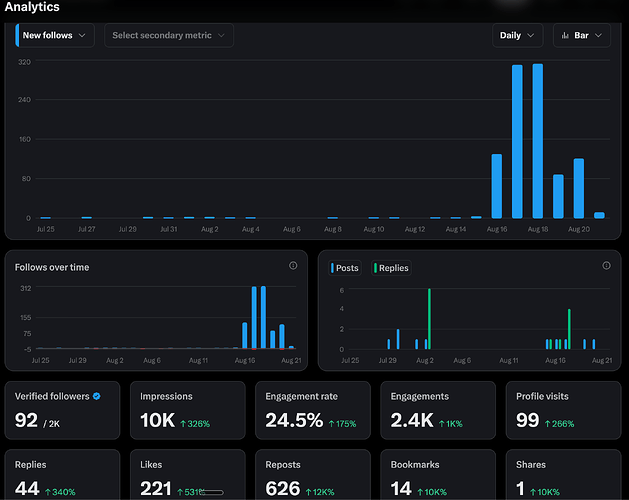Click the 24.5% engagement rate value

click(x=294, y=421)
